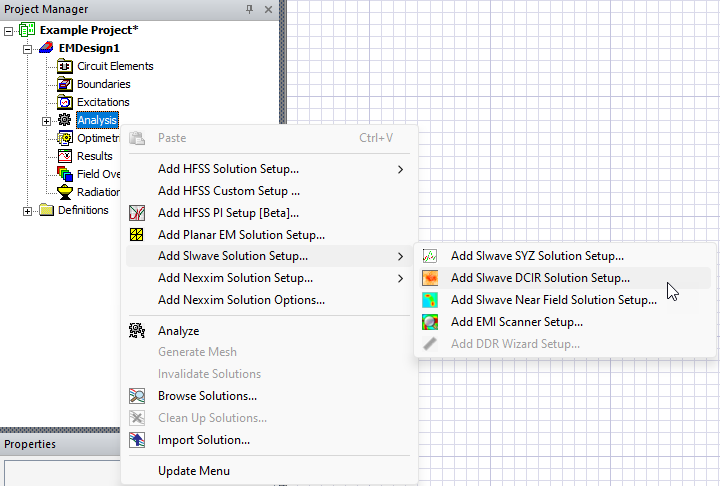Click the SIwave SYZ Solution icon

[430, 256]
